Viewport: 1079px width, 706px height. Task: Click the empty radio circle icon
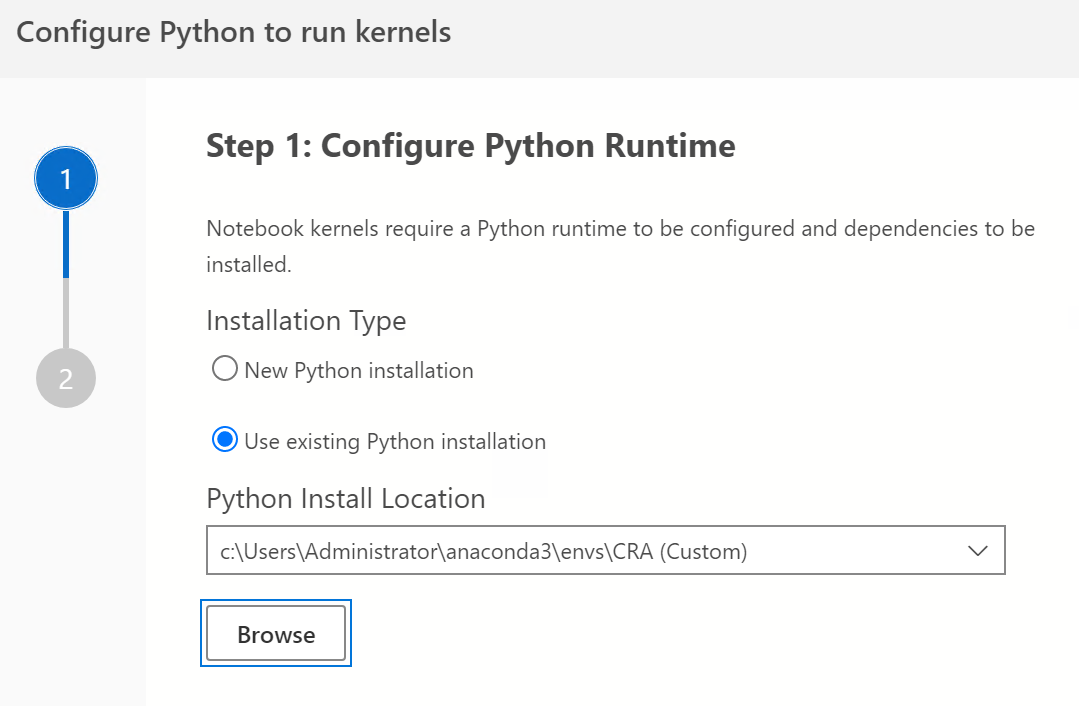click(x=224, y=368)
